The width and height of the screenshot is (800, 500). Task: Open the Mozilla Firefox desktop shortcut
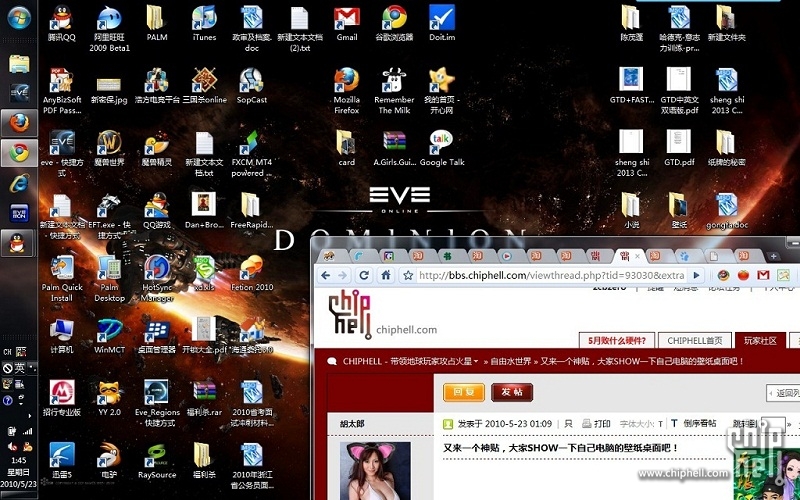coord(347,91)
